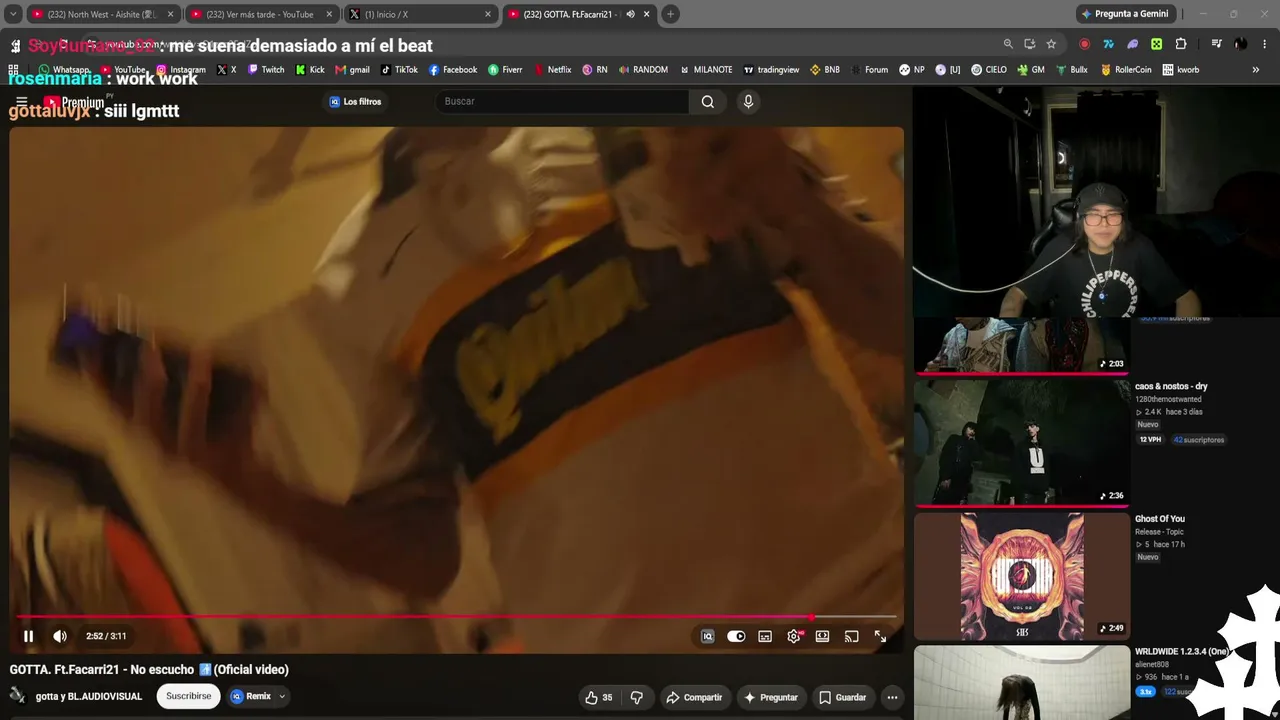Image resolution: width=1280 pixels, height=720 pixels.
Task: Click Pregunta a Gemini button
Action: pos(1124,14)
